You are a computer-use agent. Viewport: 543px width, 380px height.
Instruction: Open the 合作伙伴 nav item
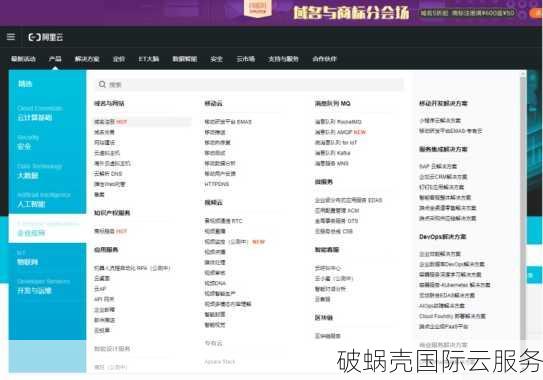point(324,59)
